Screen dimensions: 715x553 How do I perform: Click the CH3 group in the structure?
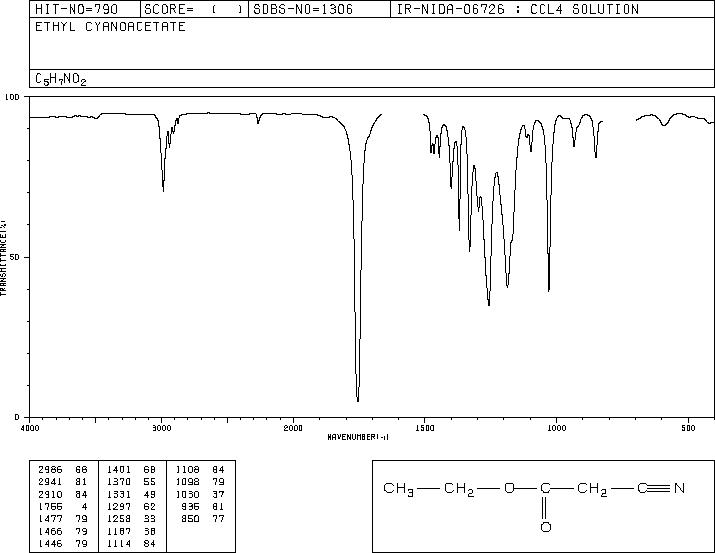coord(399,489)
